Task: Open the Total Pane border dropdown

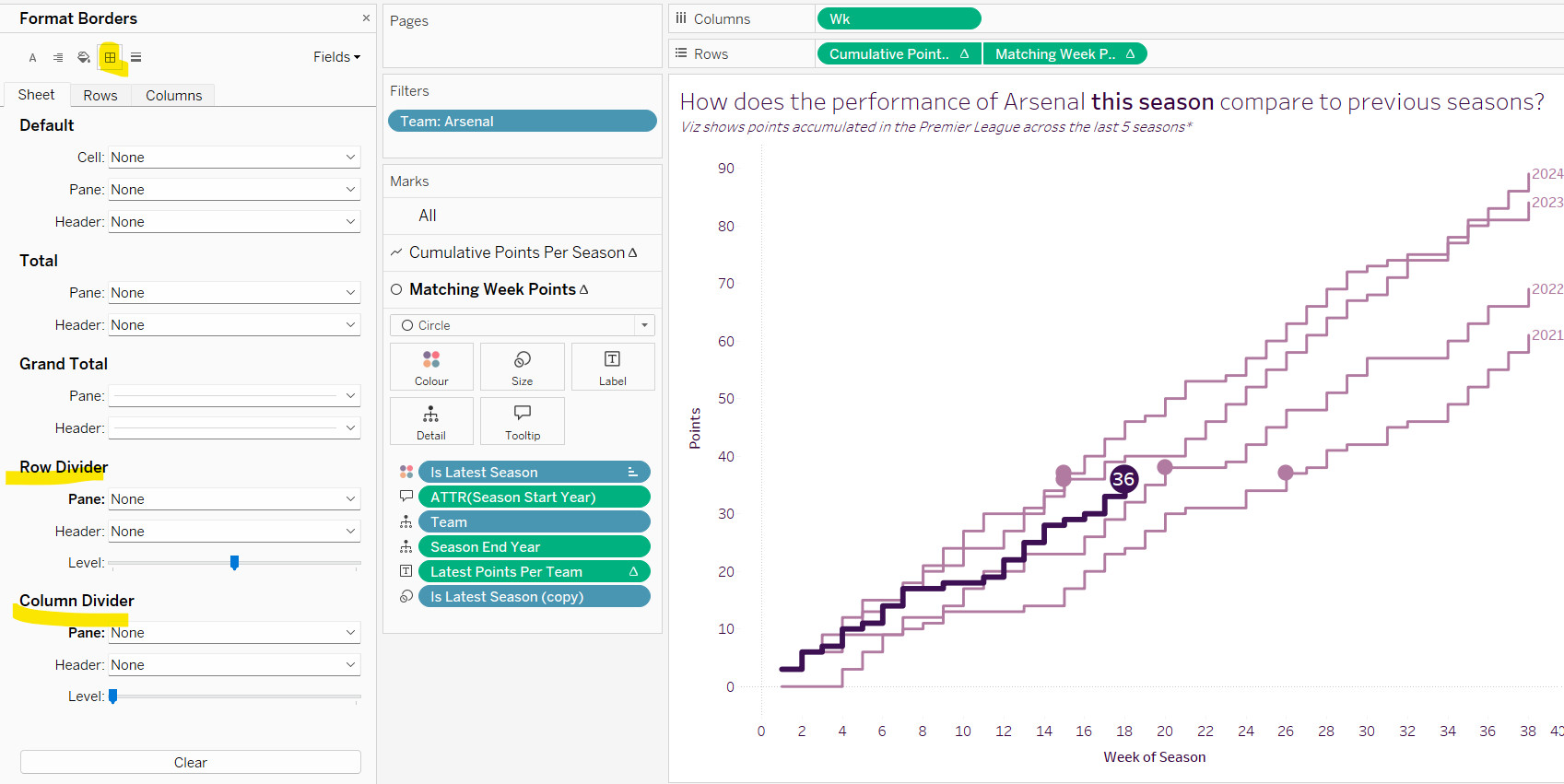Action: click(x=234, y=293)
